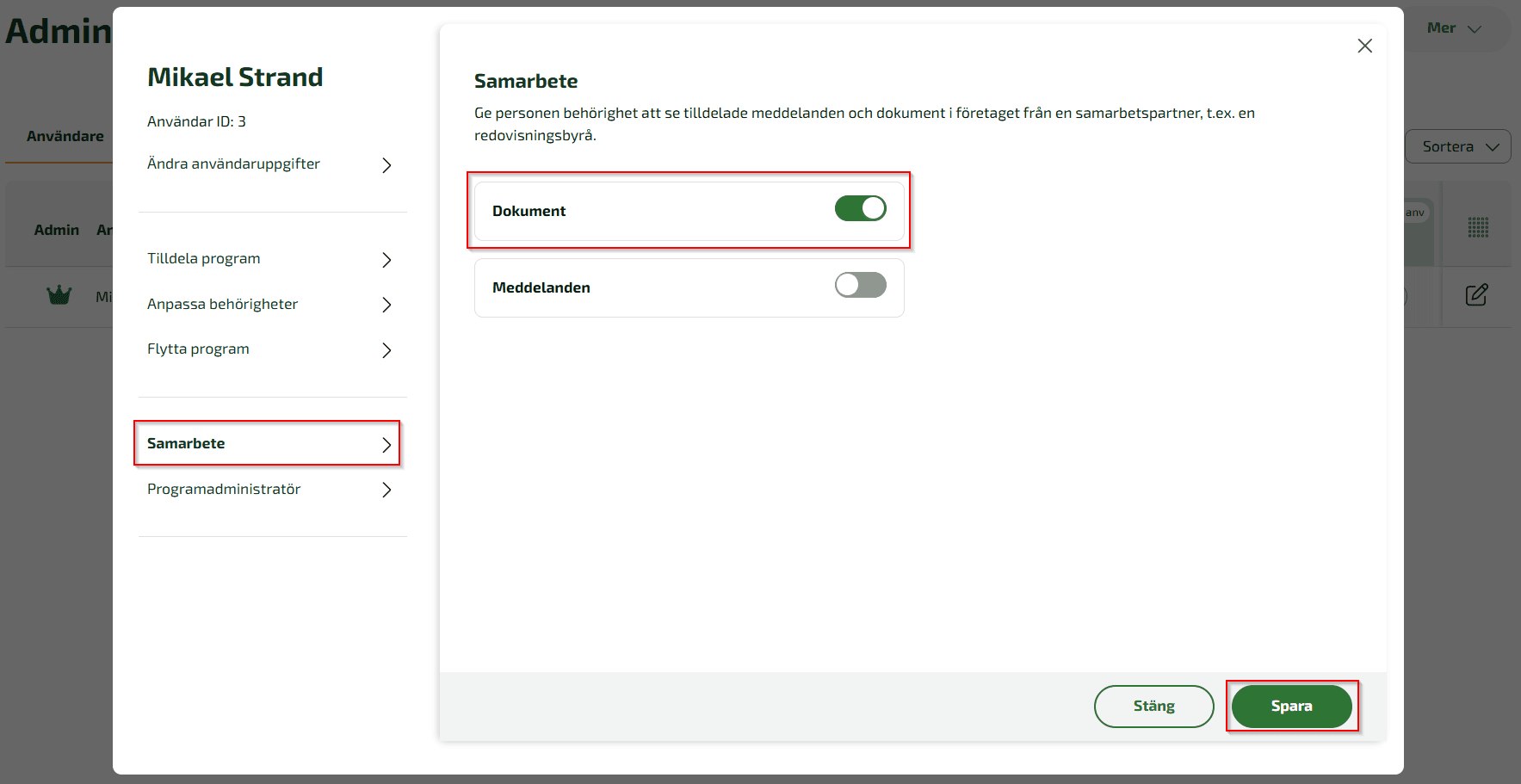This screenshot has height=784, width=1521.
Task: Click the arrow beside Flytta program
Action: (x=385, y=350)
